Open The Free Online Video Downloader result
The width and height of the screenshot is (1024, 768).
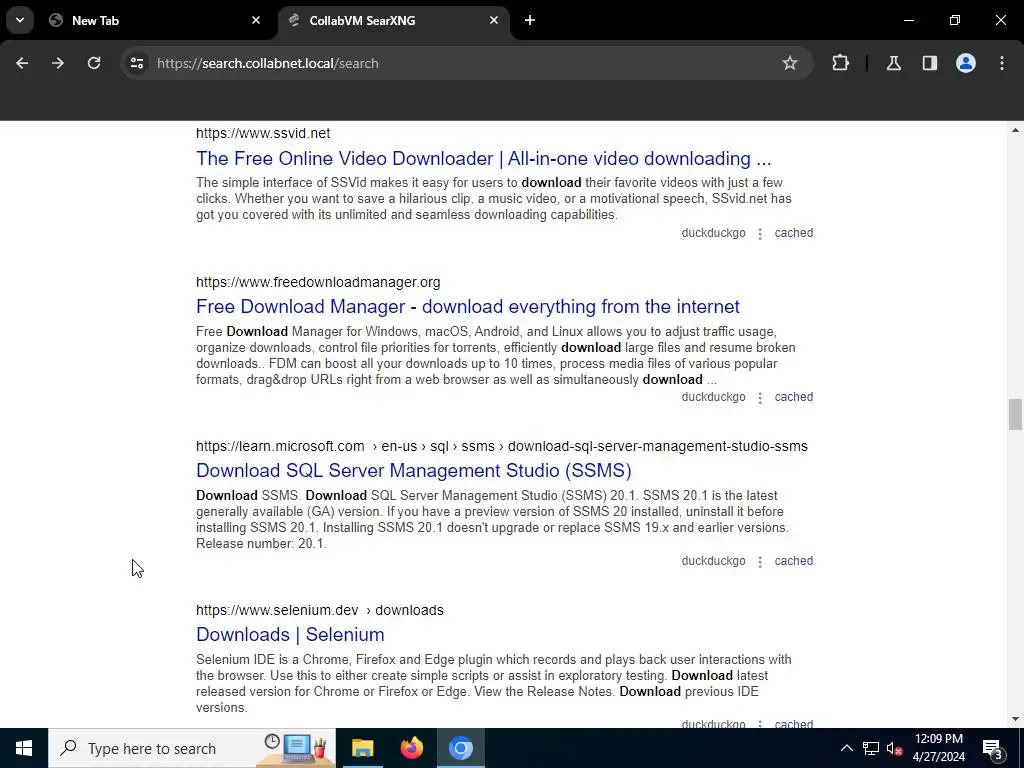point(483,159)
